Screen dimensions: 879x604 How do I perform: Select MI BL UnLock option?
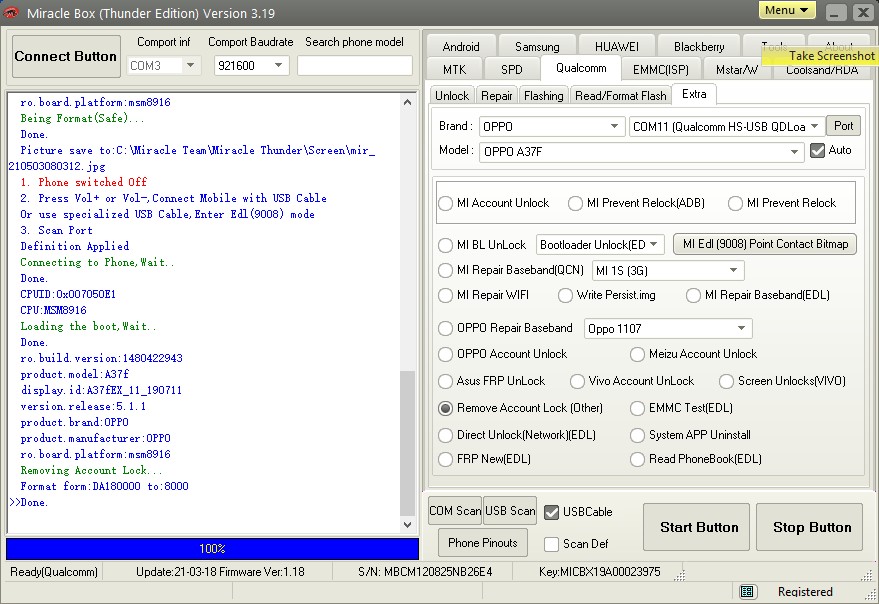(x=446, y=246)
